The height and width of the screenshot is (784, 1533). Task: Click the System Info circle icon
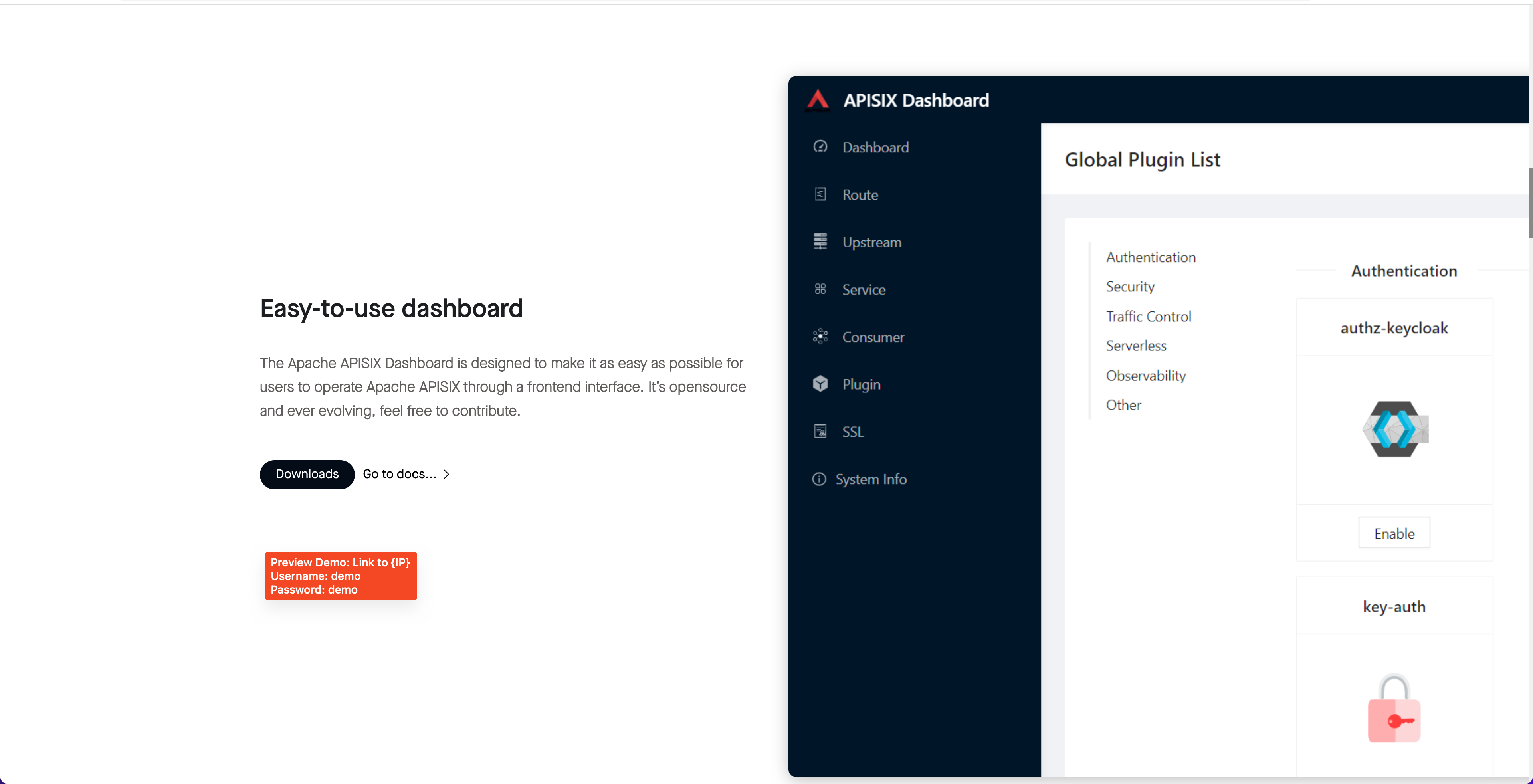819,479
